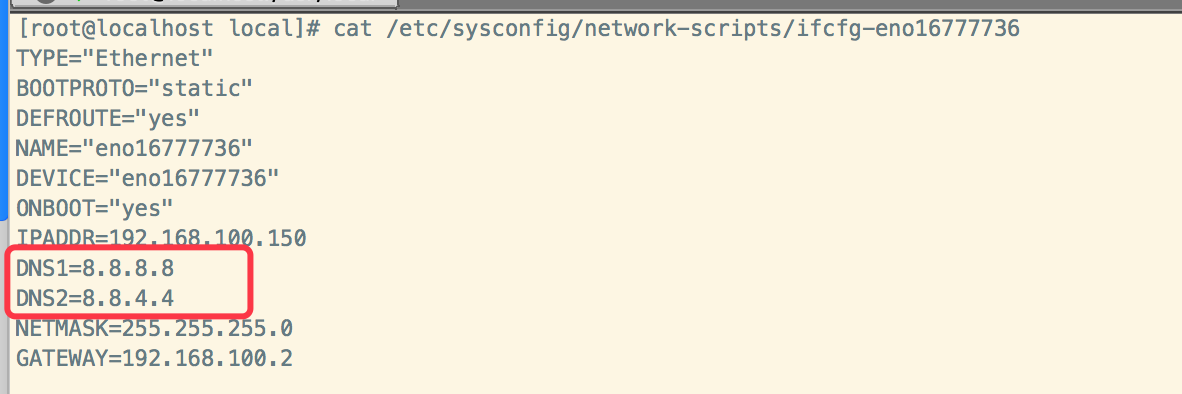Click the DNS1=8.8.8.8 line
Screen dimensions: 1182x394
point(95,268)
